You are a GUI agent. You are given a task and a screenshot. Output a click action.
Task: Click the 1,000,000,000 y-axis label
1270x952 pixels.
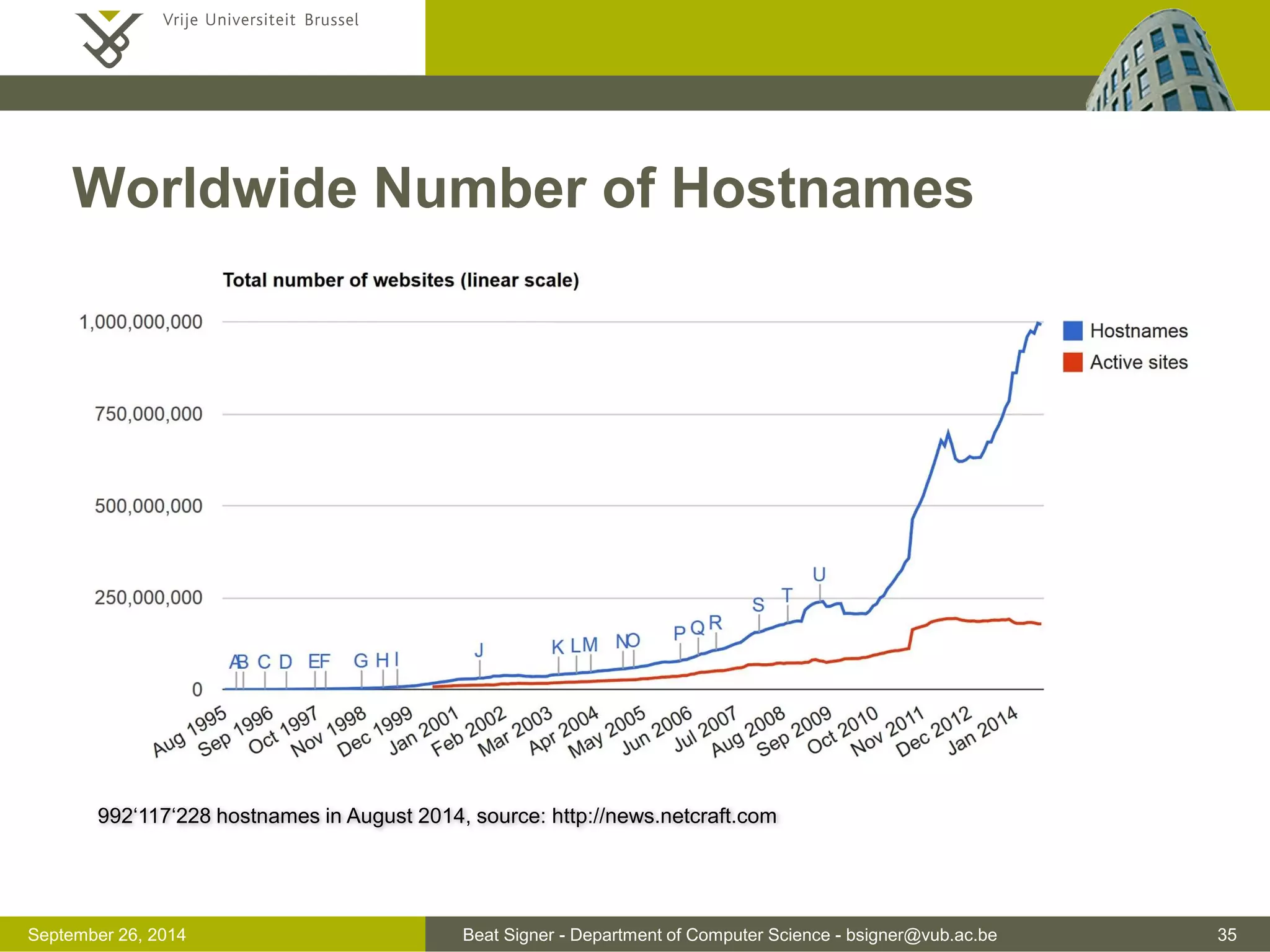(x=141, y=322)
